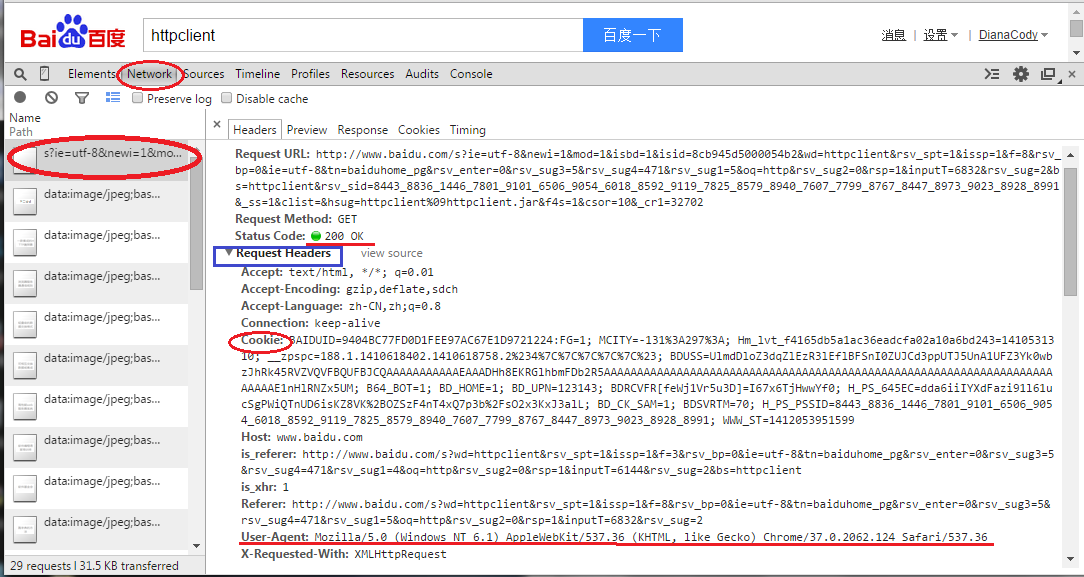The height and width of the screenshot is (577, 1084).
Task: Open the Audits tab
Action: pyautogui.click(x=422, y=74)
